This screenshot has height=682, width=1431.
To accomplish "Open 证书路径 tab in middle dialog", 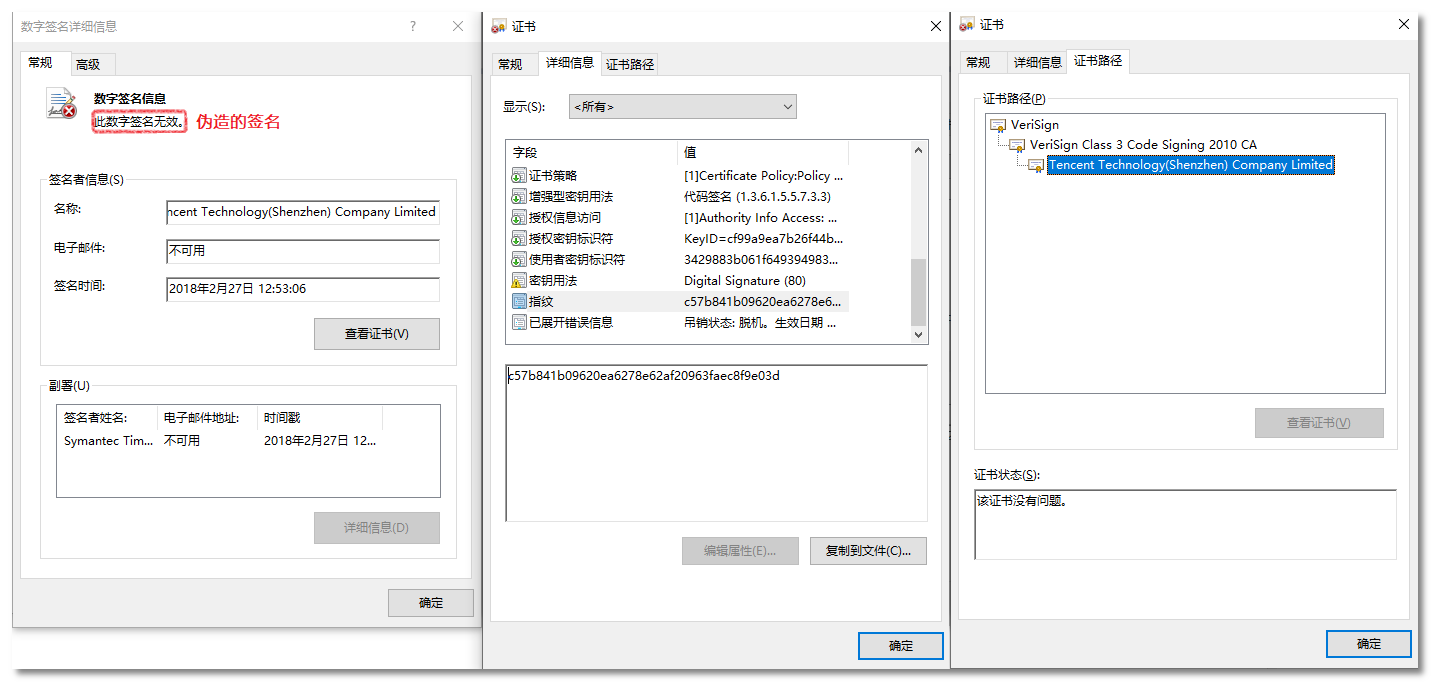I will (x=630, y=64).
